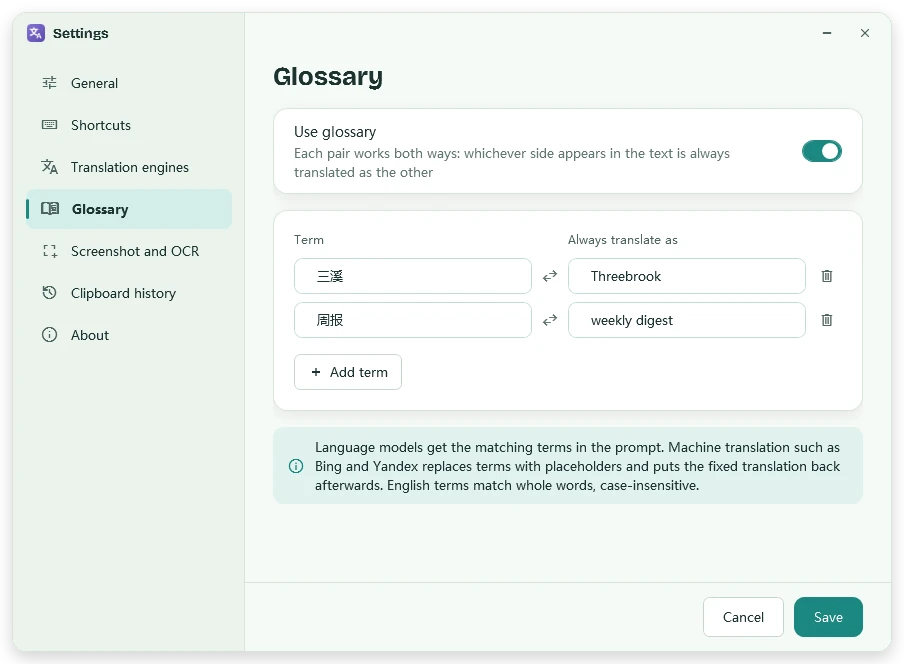Minimize the Settings window

click(827, 33)
